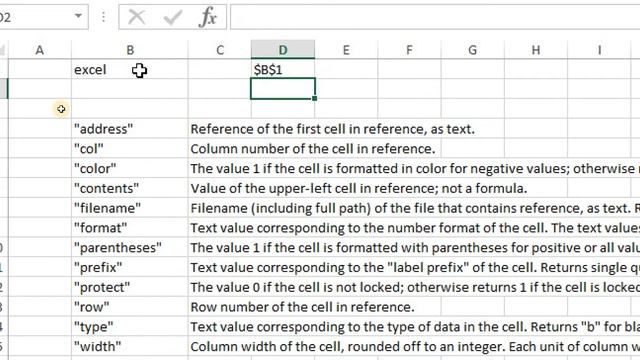Click "Filename (including full path)" description

[415, 208]
